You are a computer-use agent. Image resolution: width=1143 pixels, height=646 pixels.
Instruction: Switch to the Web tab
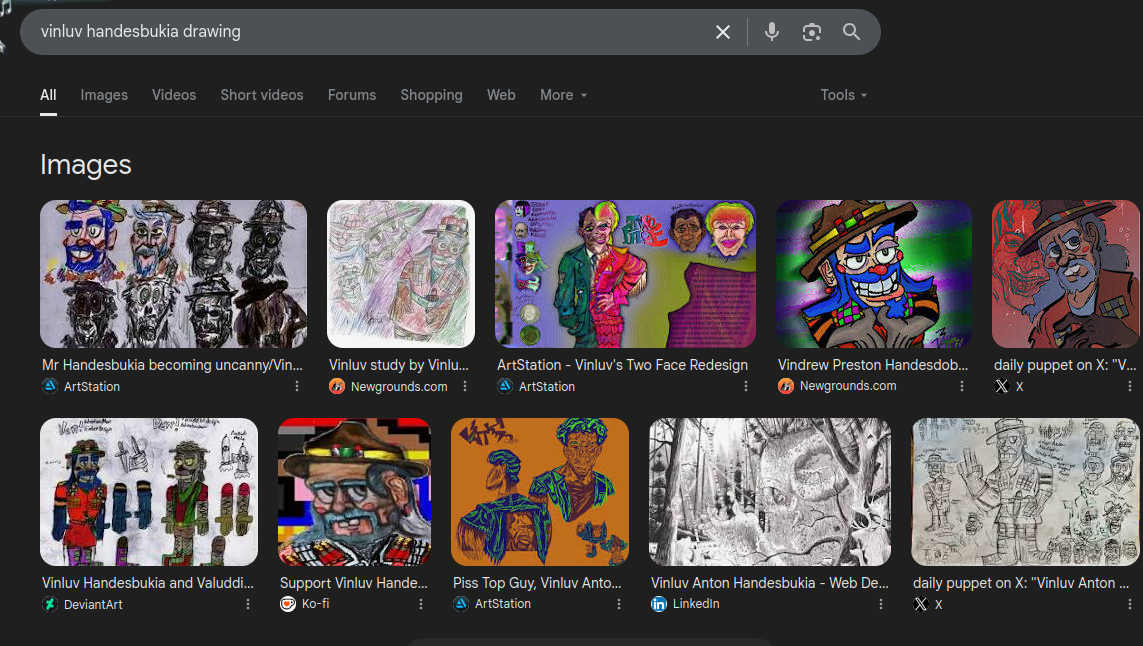pos(502,95)
